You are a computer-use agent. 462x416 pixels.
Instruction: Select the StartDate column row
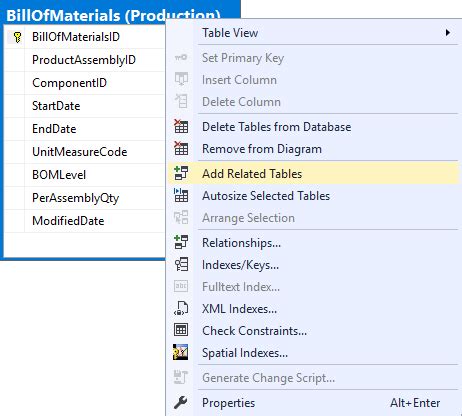pyautogui.click(x=85, y=106)
